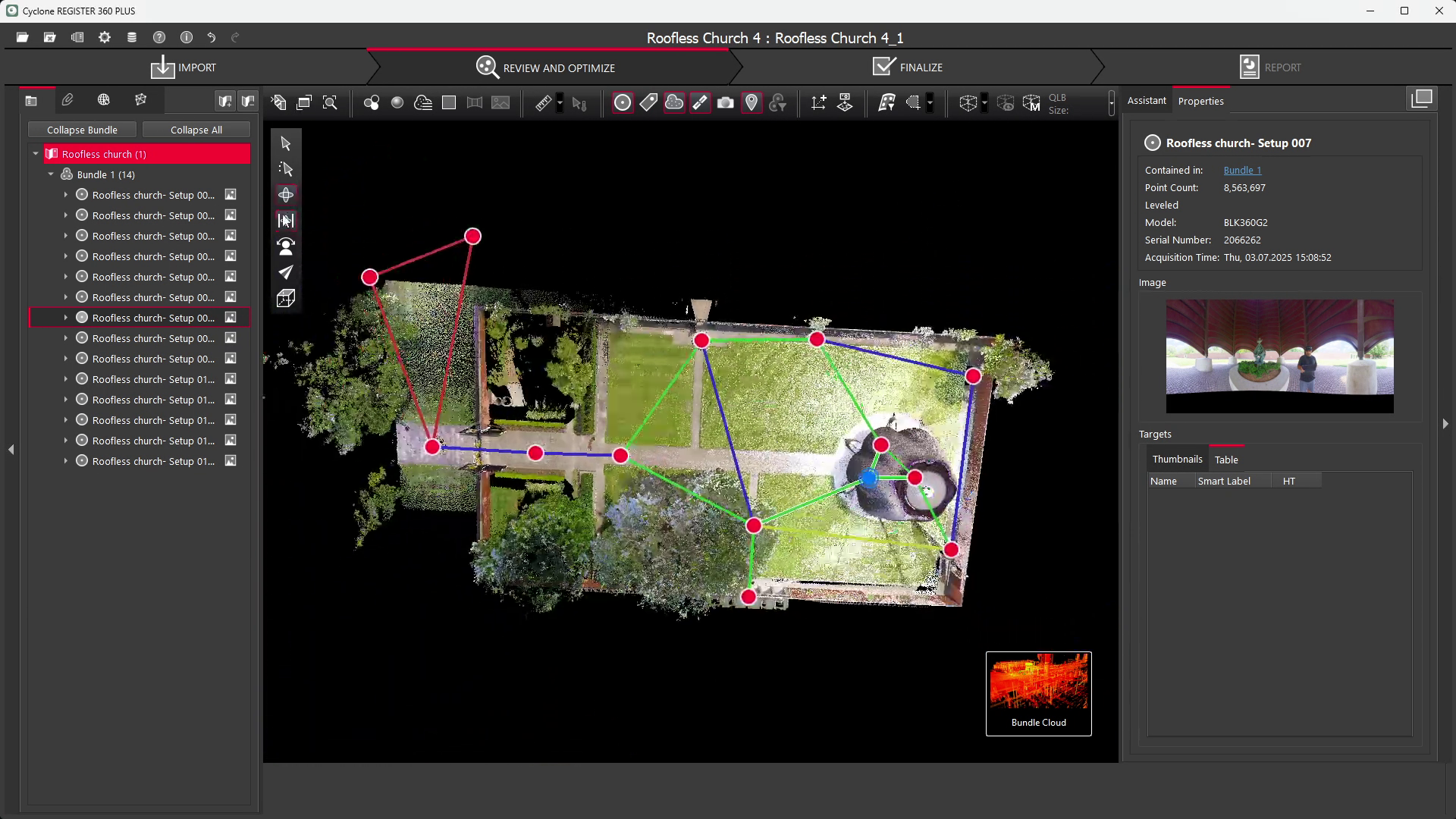
Task: Click the walk mode person icon
Action: coord(286,246)
